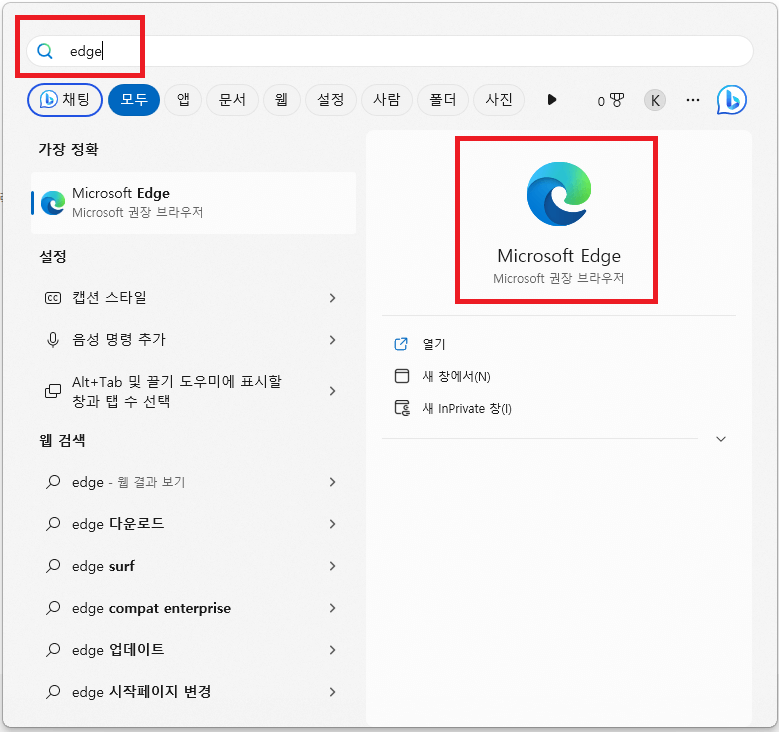
Task: Open Bing chat icon at top right
Action: click(x=731, y=100)
